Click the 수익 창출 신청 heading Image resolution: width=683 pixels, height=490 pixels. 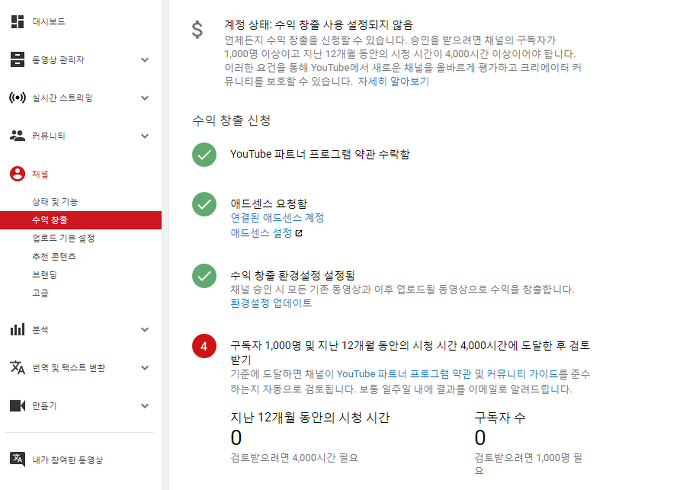(x=232, y=120)
